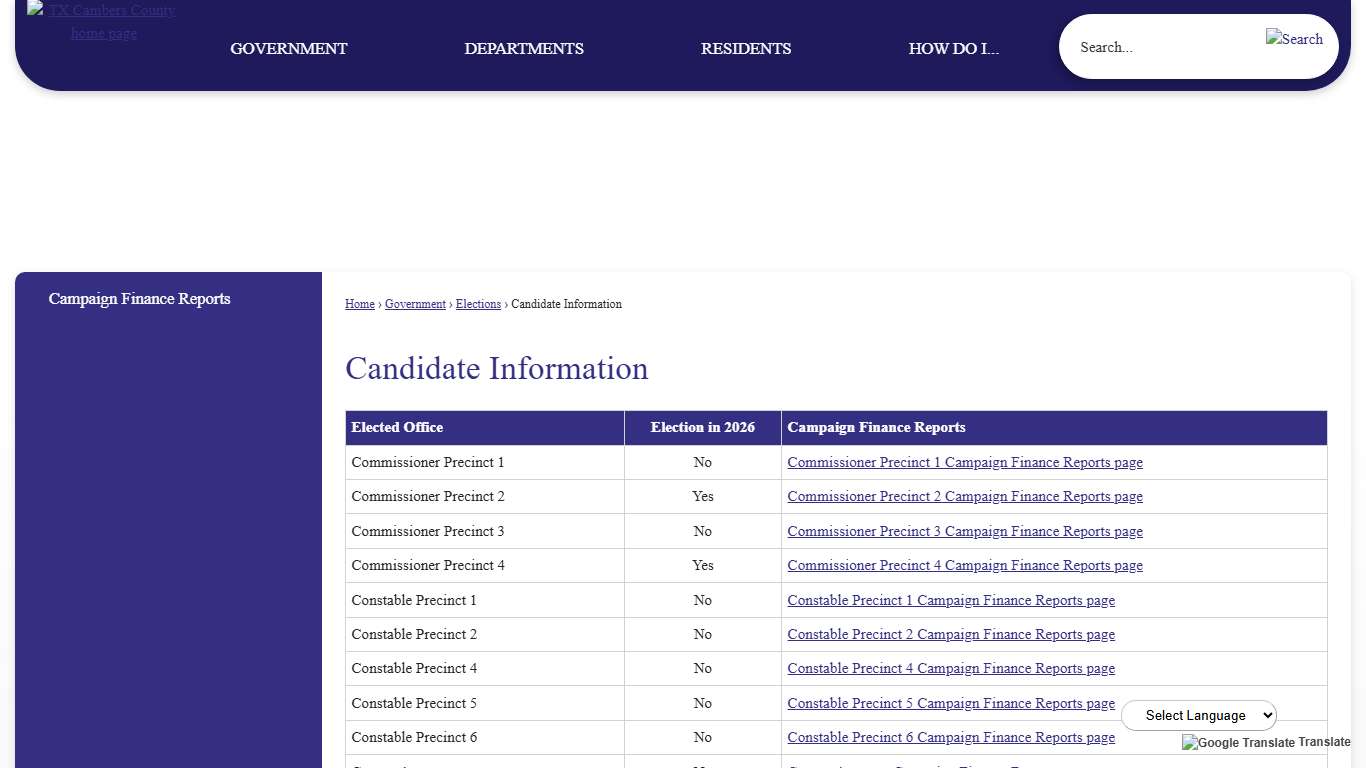The height and width of the screenshot is (768, 1366).
Task: Open Constable Precinct 1 Campaign Finance Reports page
Action: click(950, 600)
